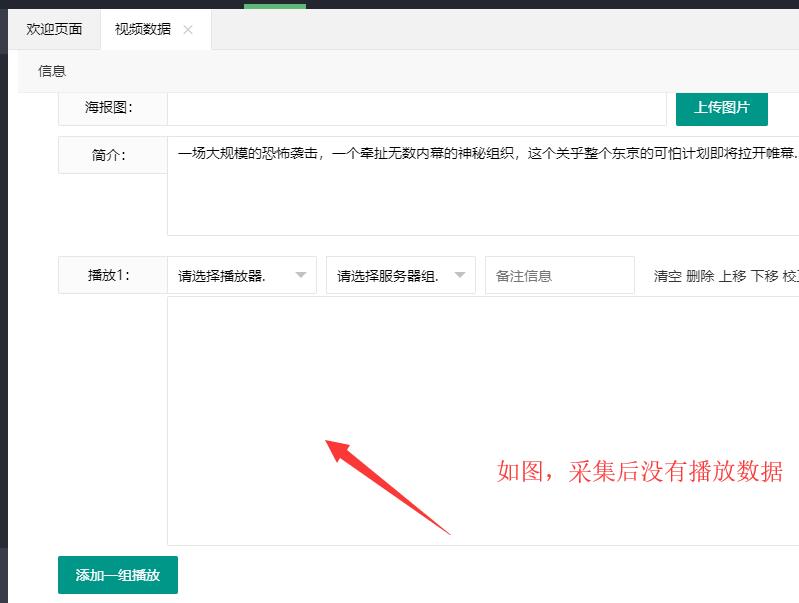This screenshot has width=799, height=603.
Task: Close the 视频数据 tab via its X icon
Action: tap(188, 30)
